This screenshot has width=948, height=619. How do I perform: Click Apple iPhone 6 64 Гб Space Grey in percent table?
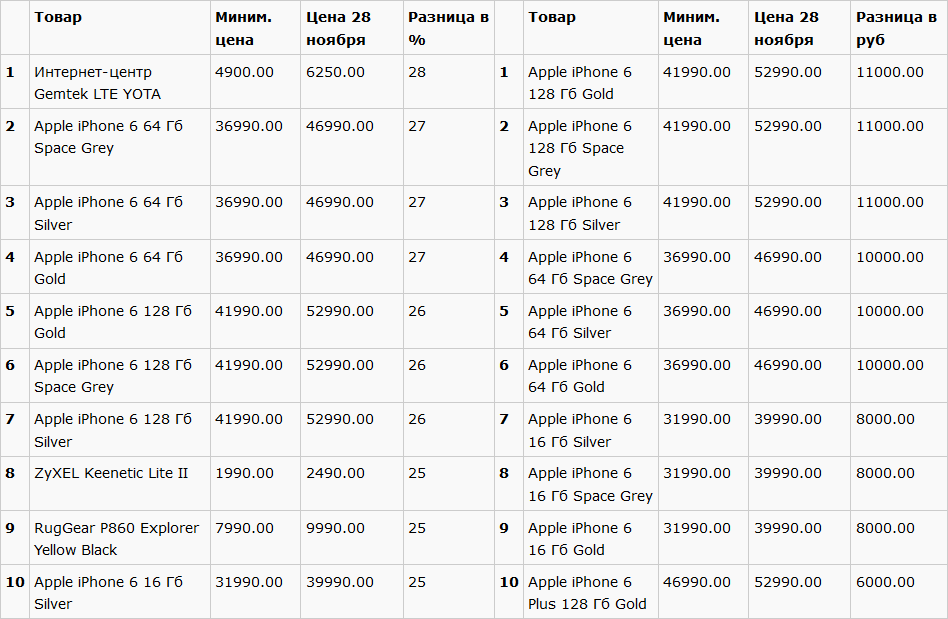108,137
